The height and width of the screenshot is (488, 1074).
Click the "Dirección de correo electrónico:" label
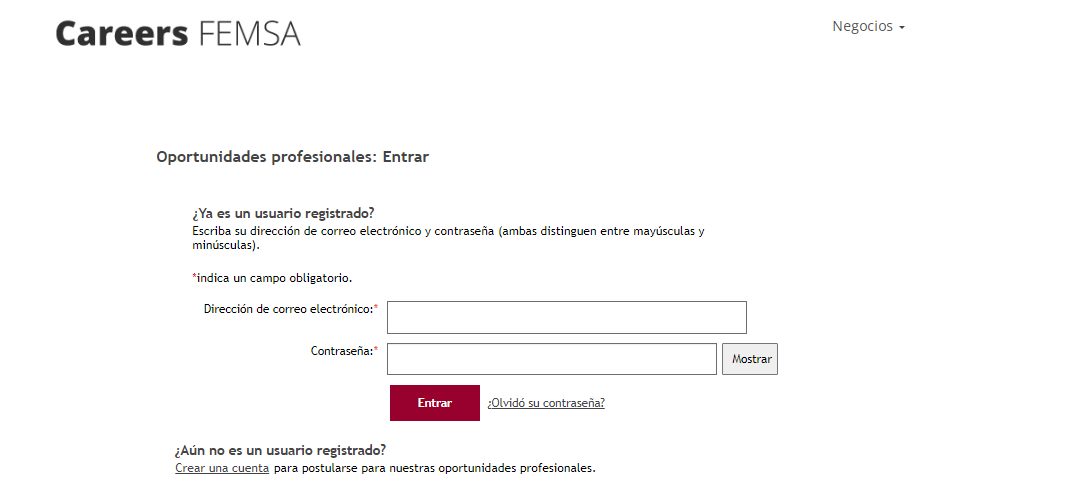click(288, 309)
